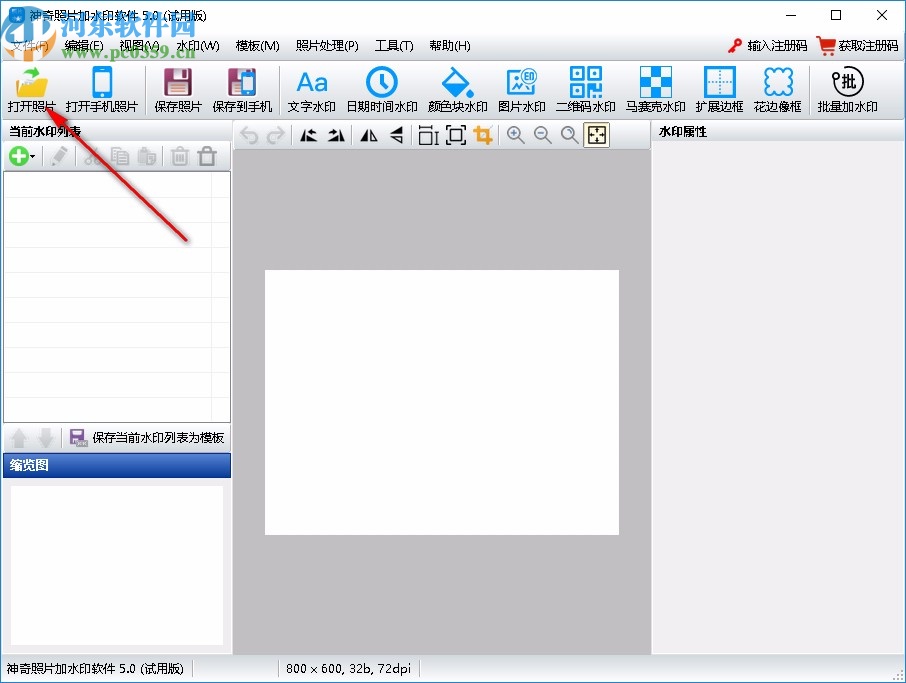906x683 pixels.
Task: Open a photo with 打开照片
Action: (x=32, y=90)
